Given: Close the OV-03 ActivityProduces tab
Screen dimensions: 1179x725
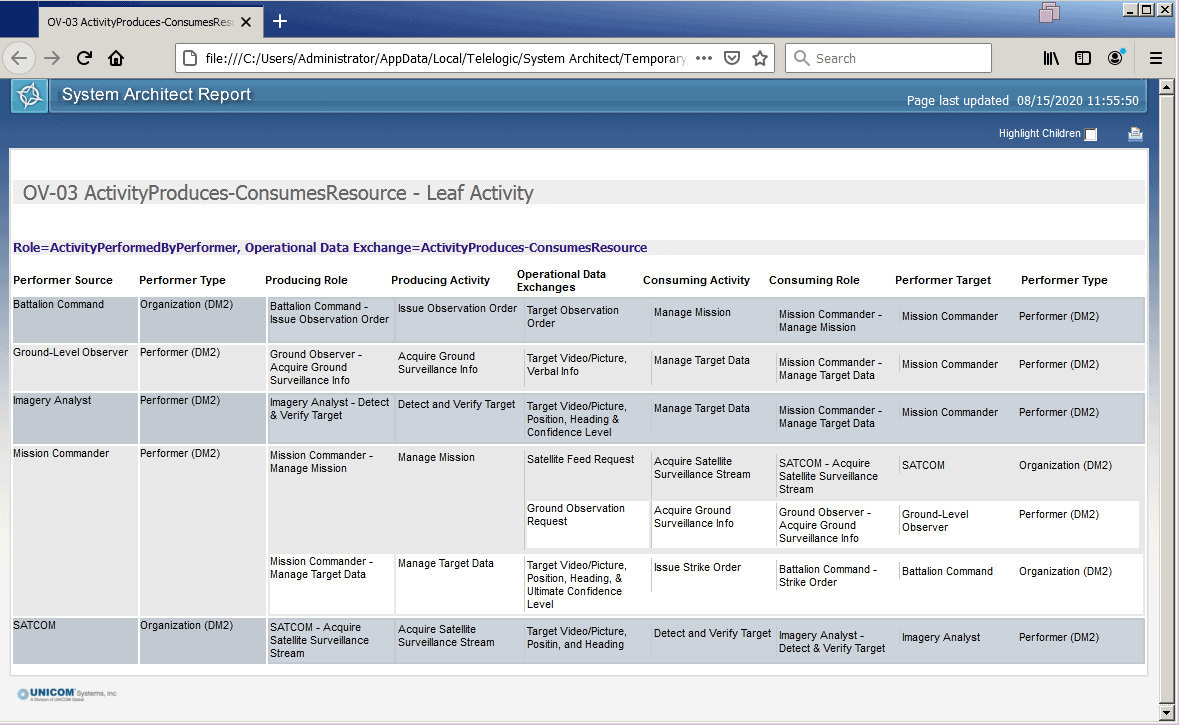Looking at the screenshot, I should [x=246, y=22].
